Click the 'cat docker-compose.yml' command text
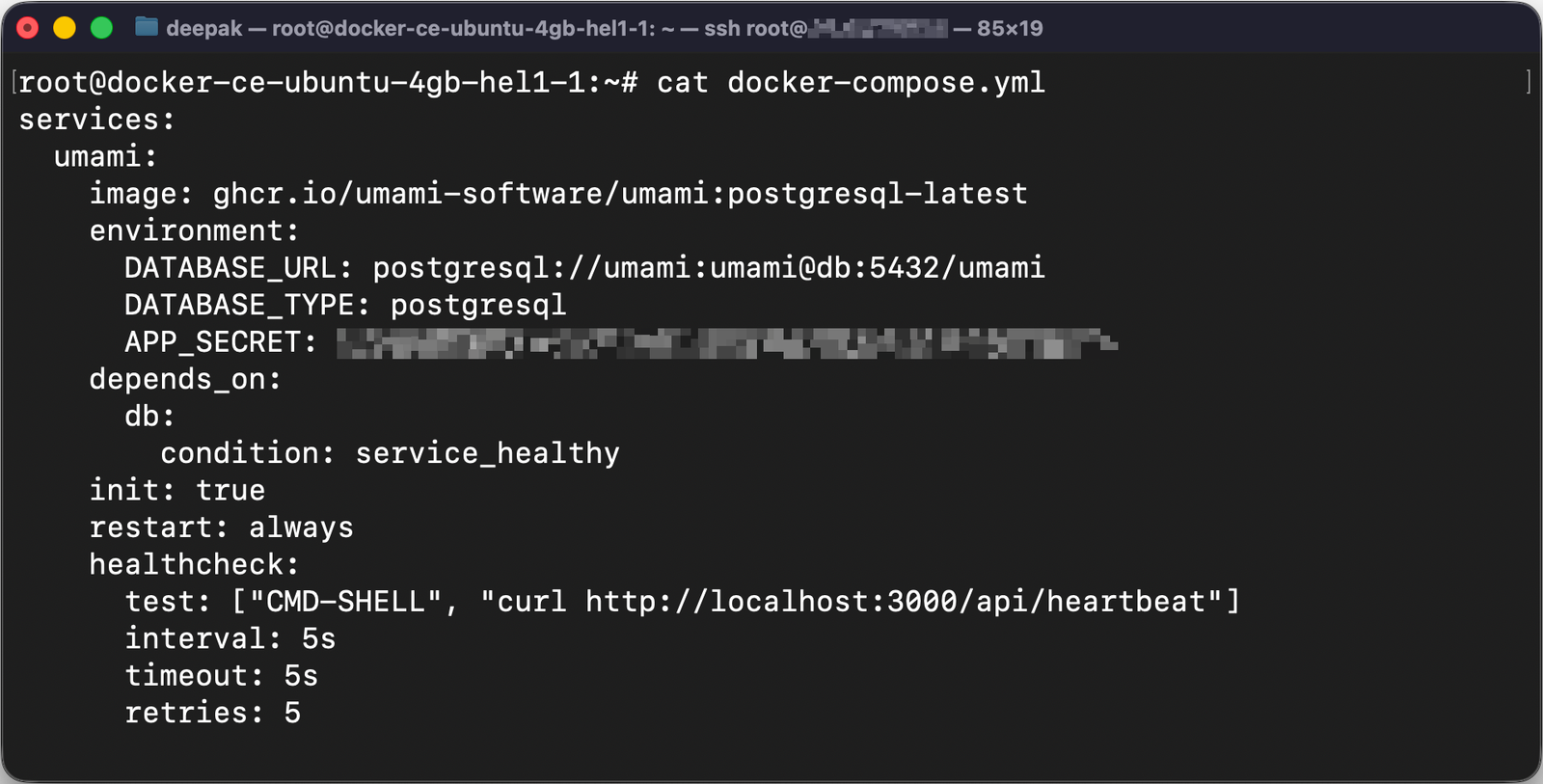The image size is (1543, 784). [x=849, y=82]
